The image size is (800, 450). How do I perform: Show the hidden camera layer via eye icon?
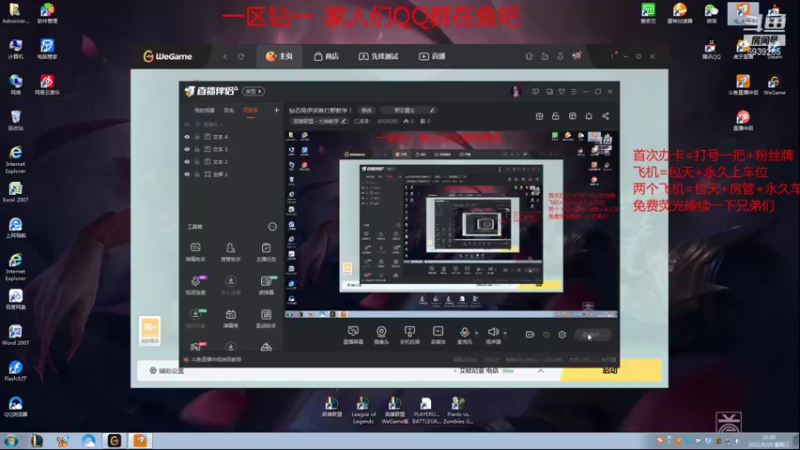tap(187, 124)
